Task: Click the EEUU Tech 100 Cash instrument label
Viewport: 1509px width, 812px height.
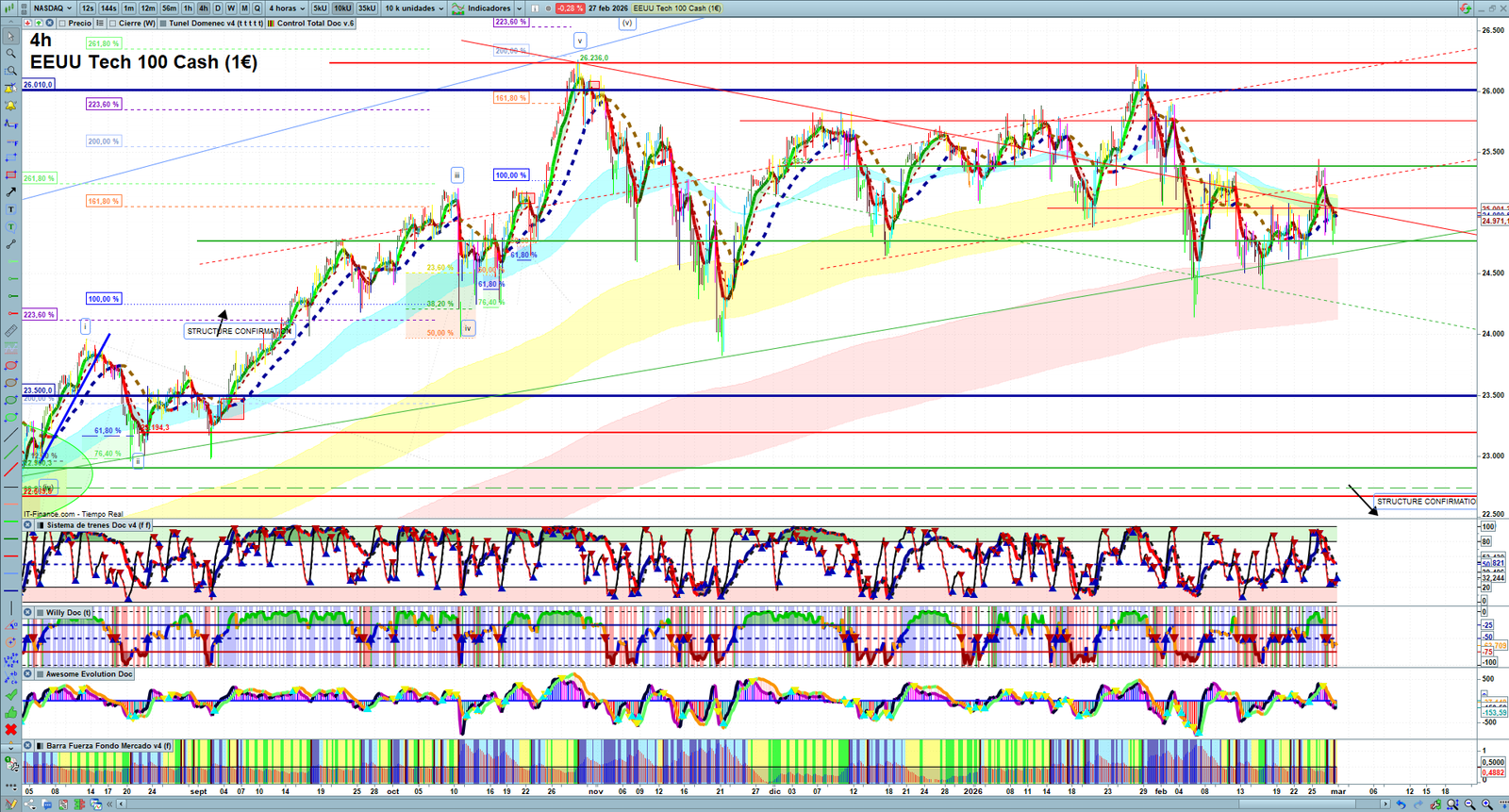Action: [x=677, y=8]
